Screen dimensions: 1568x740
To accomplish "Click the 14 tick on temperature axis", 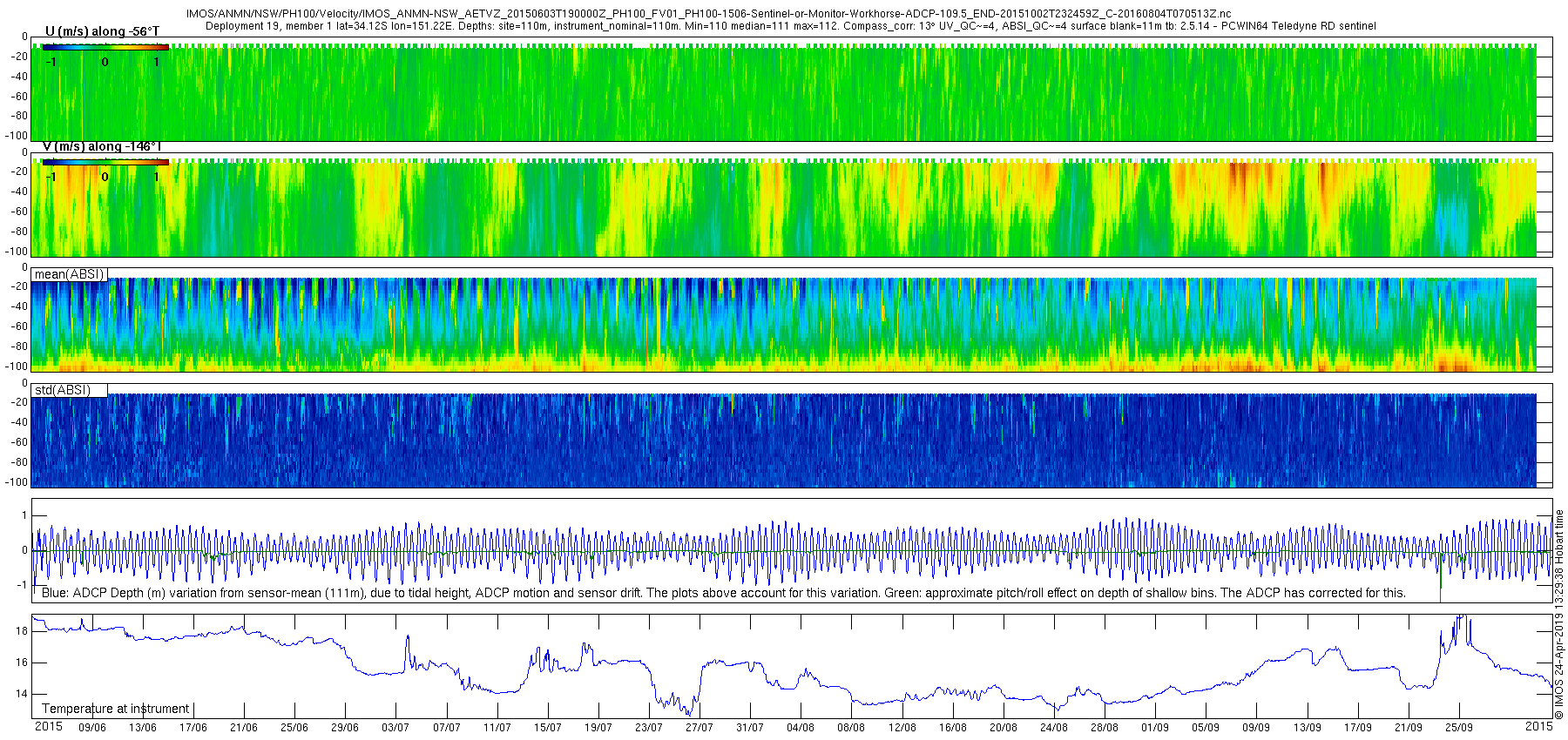I will click(22, 694).
